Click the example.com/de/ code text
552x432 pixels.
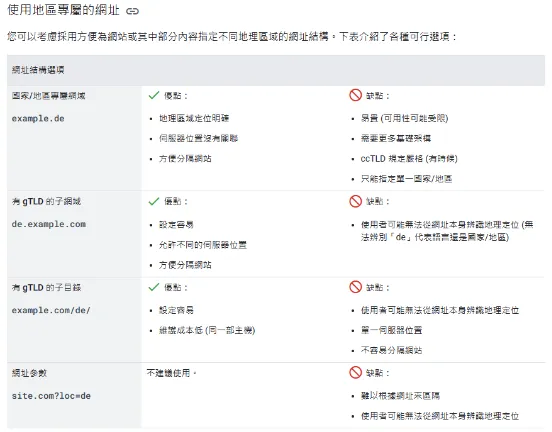click(x=51, y=311)
